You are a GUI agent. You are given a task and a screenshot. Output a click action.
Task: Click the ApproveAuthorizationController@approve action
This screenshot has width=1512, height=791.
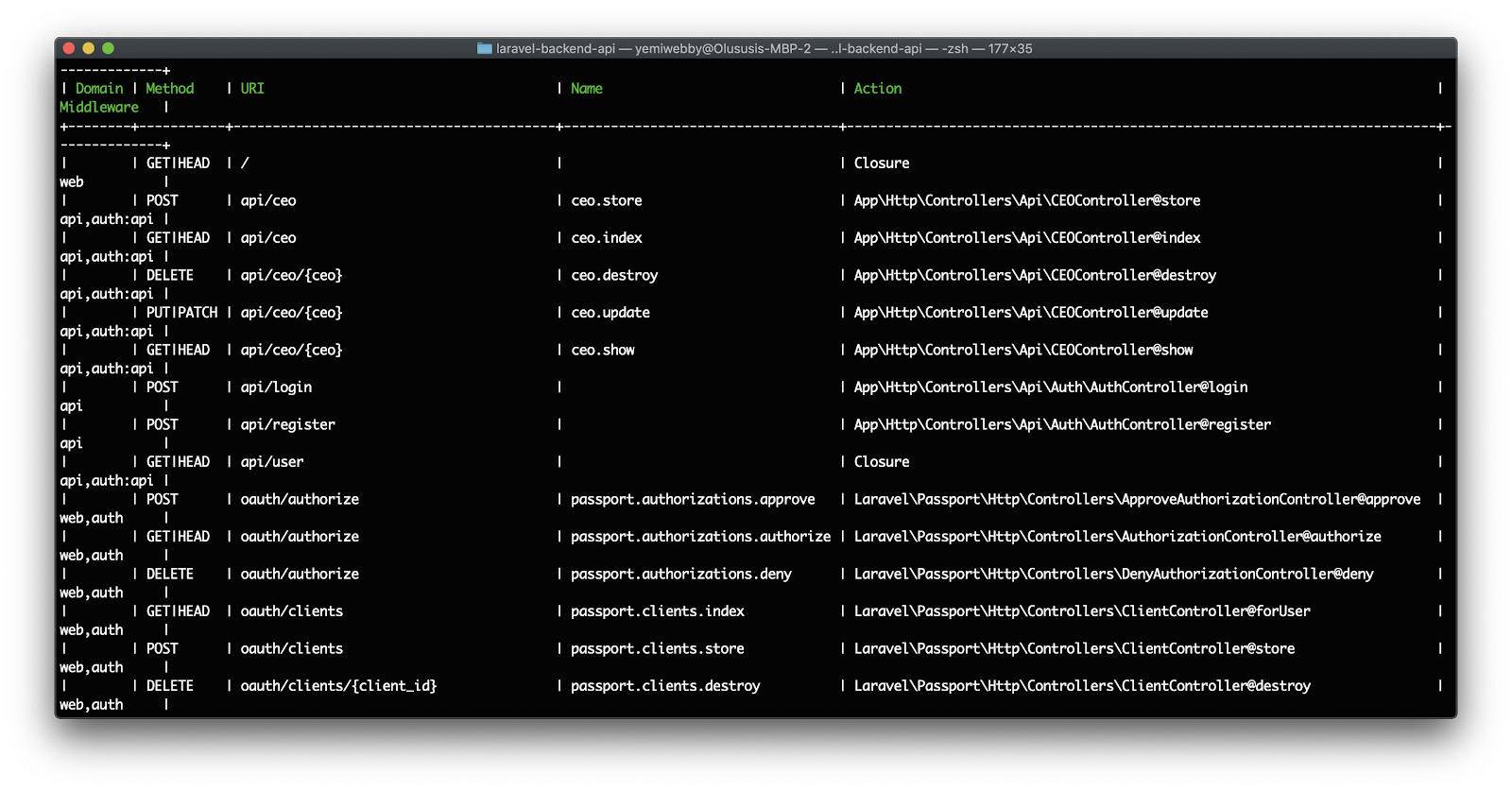point(1138,499)
